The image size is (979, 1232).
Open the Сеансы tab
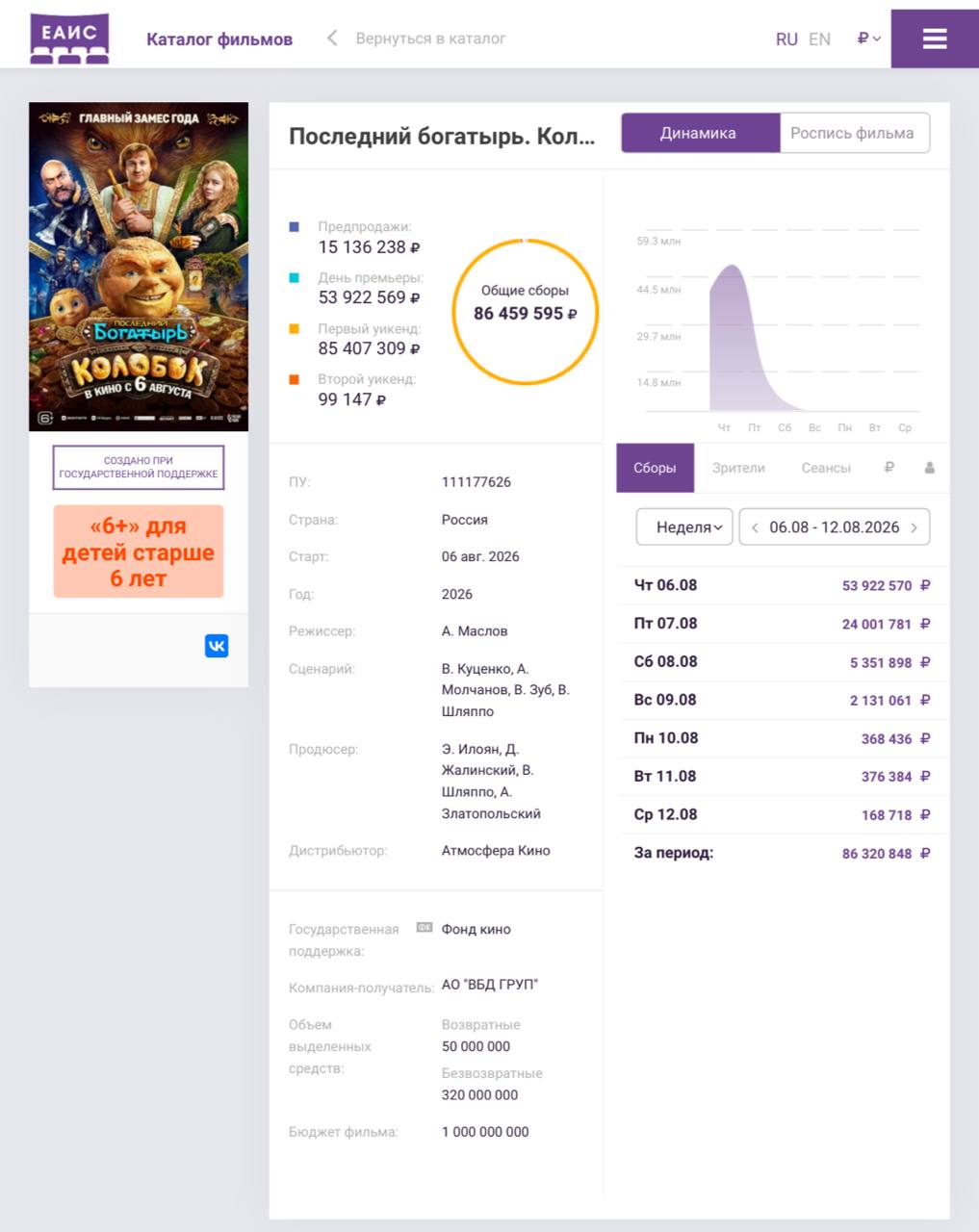pyautogui.click(x=826, y=468)
